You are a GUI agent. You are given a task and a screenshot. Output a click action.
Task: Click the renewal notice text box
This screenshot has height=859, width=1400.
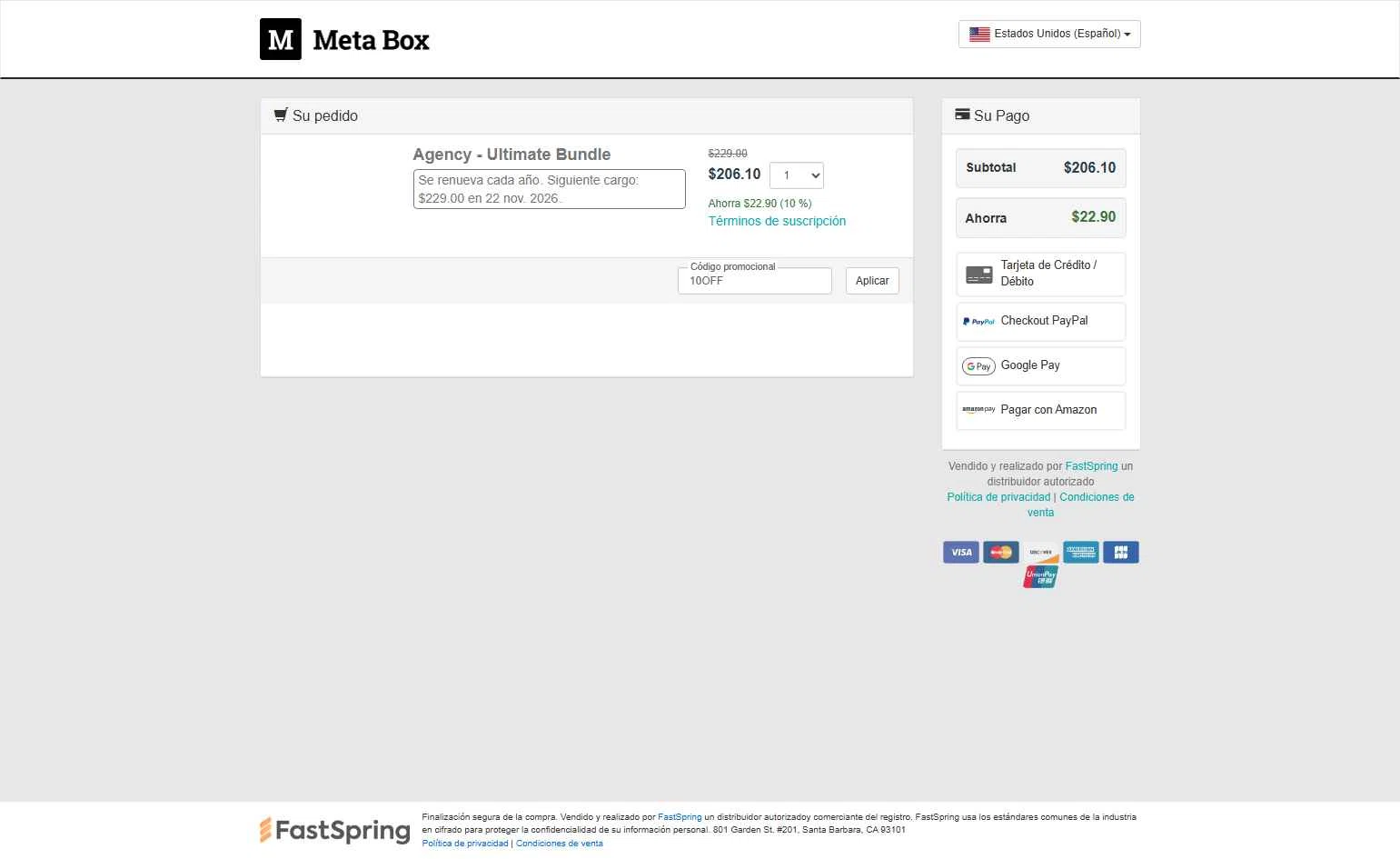point(550,189)
